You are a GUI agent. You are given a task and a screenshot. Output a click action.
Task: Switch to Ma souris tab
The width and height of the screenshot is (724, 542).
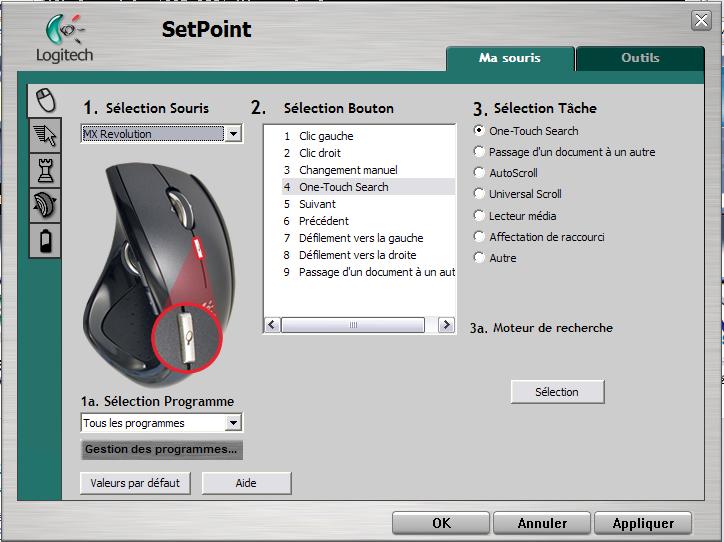click(x=510, y=58)
